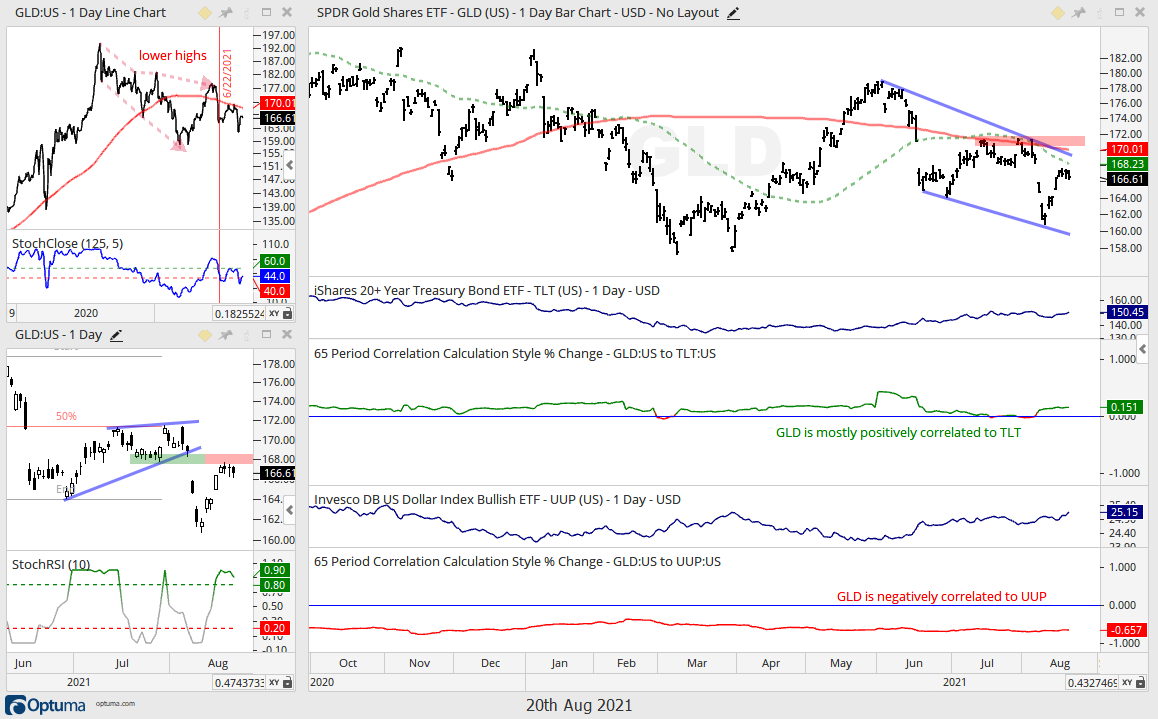Toggle the scale lock on the SPDR Gold Shares chart
The height and width of the screenshot is (719, 1158).
coord(1140,683)
